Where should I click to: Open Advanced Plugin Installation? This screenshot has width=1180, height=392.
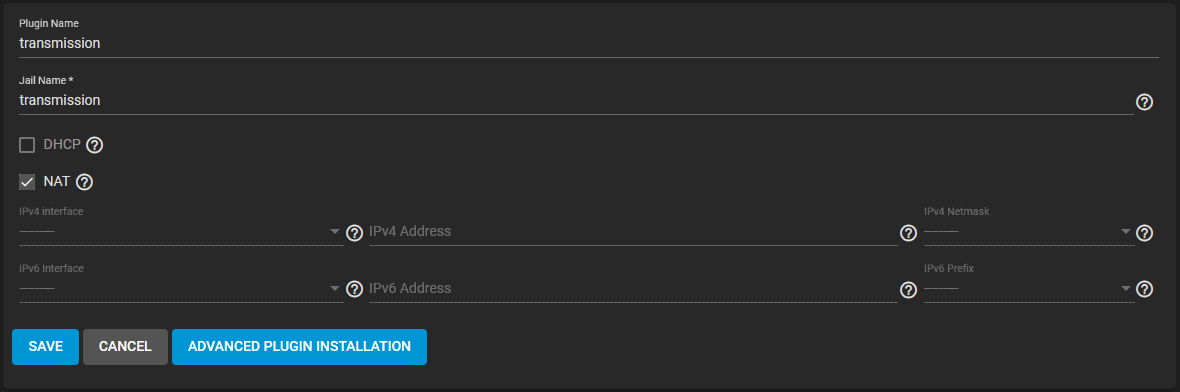tap(300, 347)
